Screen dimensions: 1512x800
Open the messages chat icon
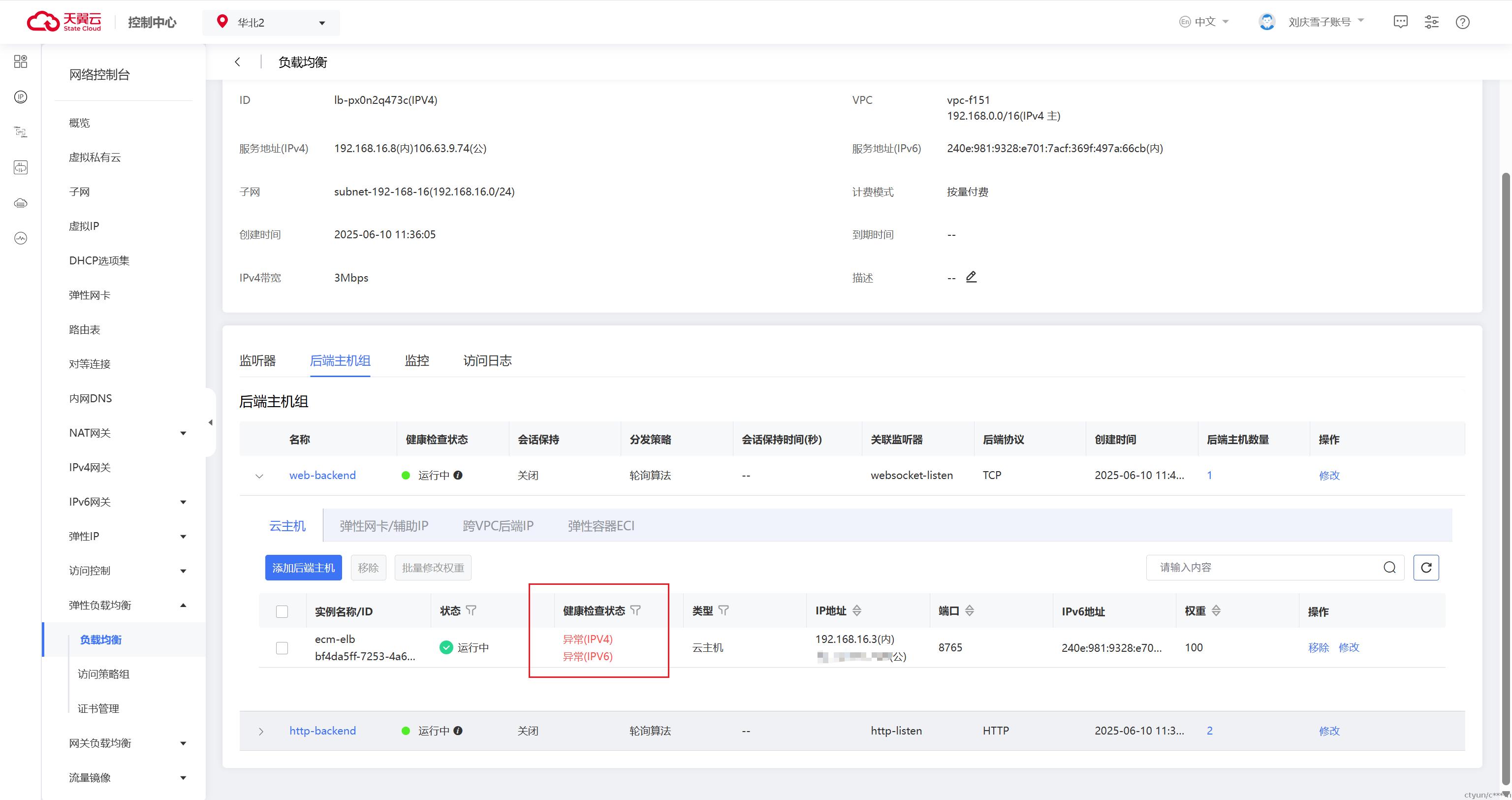pos(1400,22)
